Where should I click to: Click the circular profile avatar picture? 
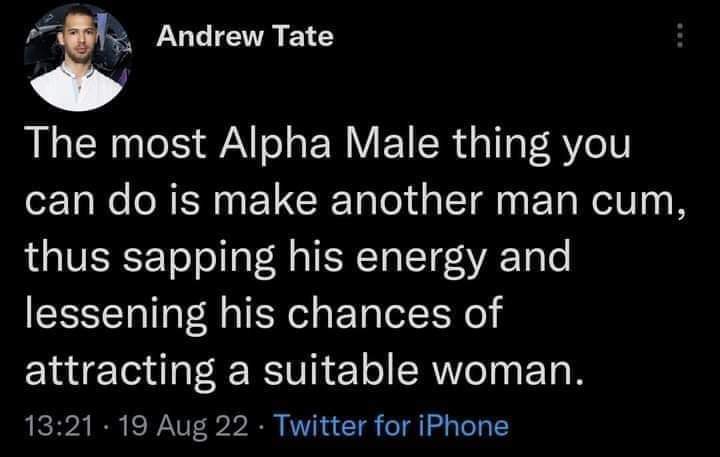click(75, 58)
